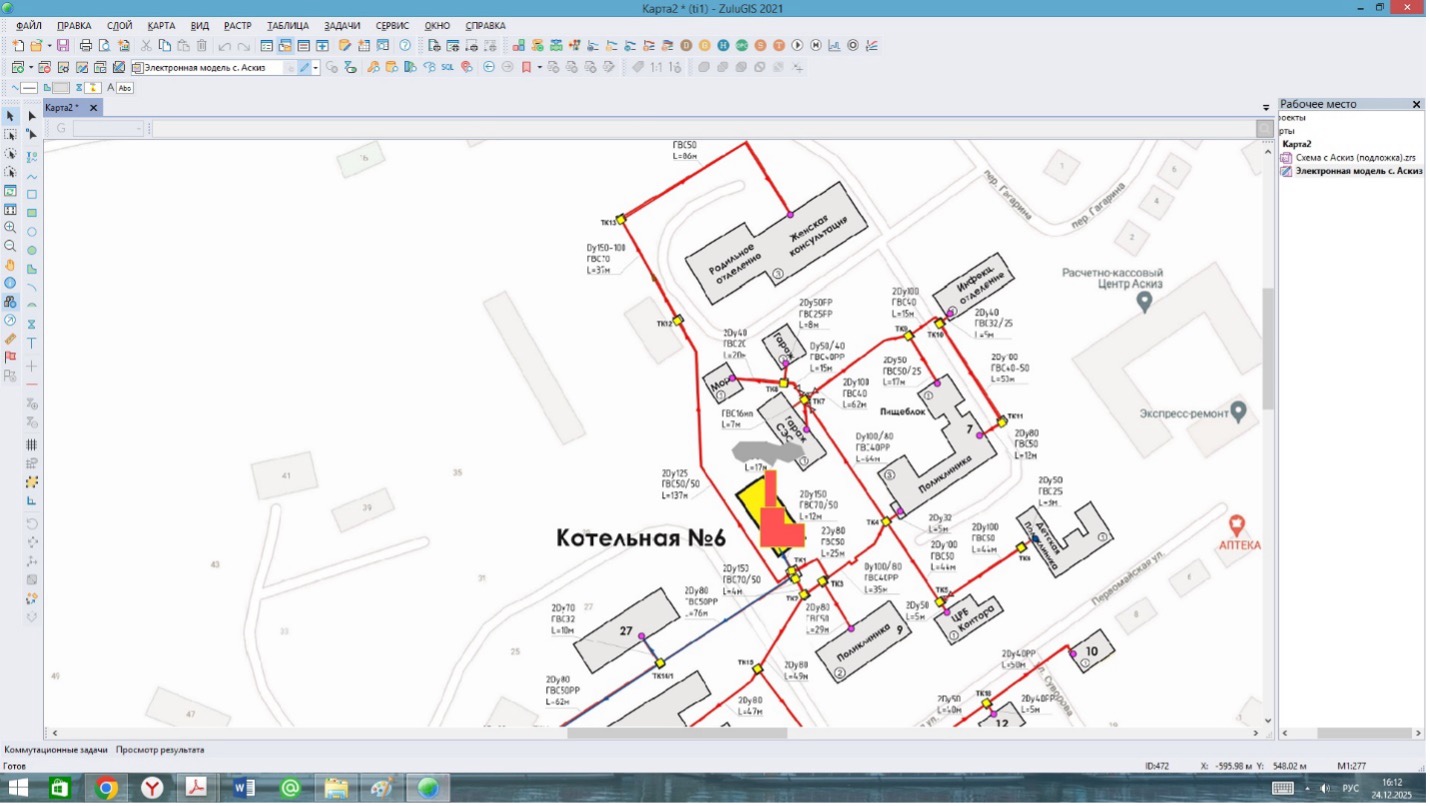This screenshot has width=1430, height=806.
Task: Open the КАРТА menu
Action: (x=161, y=25)
